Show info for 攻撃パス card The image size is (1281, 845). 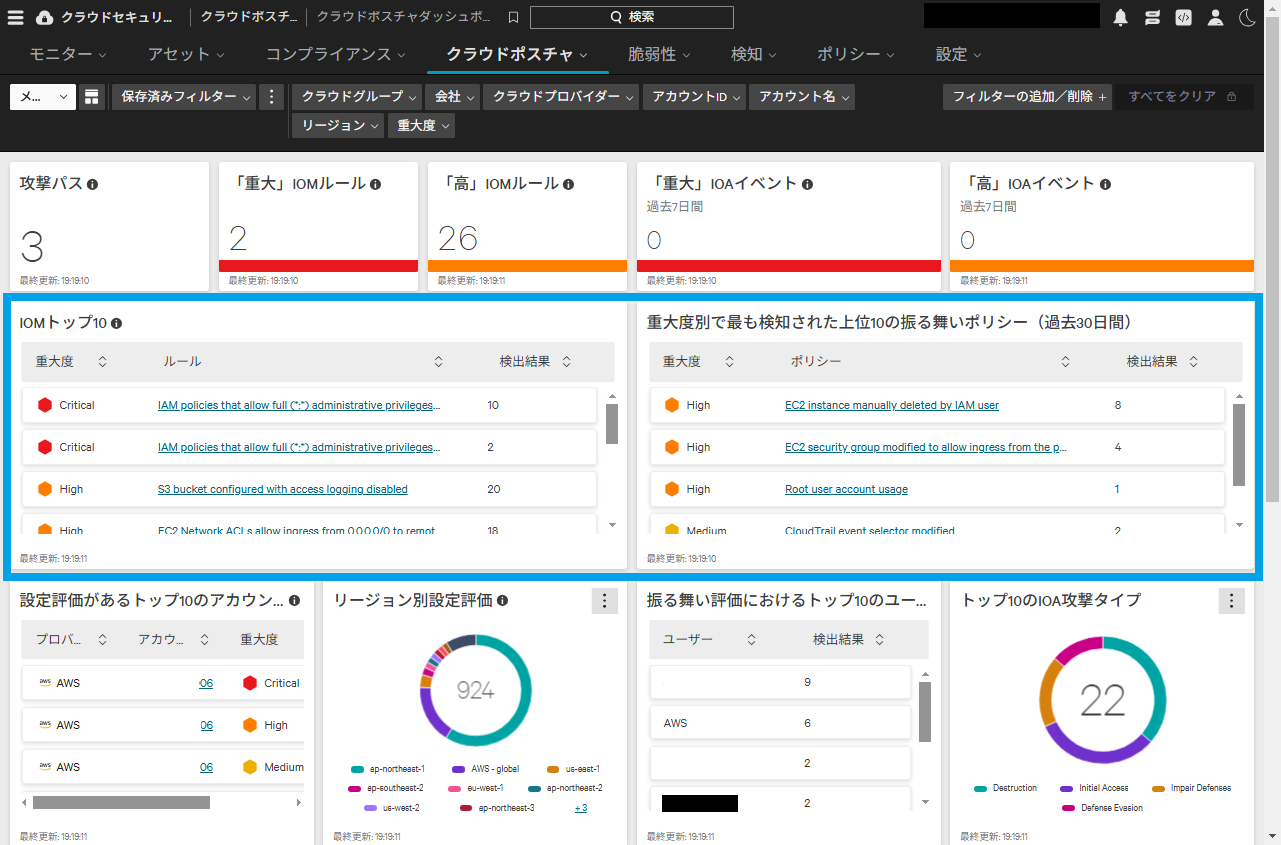tap(92, 184)
